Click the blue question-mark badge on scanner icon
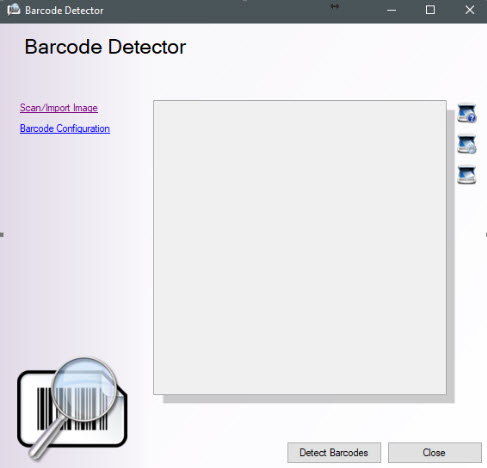The width and height of the screenshot is (487, 468). click(472, 118)
